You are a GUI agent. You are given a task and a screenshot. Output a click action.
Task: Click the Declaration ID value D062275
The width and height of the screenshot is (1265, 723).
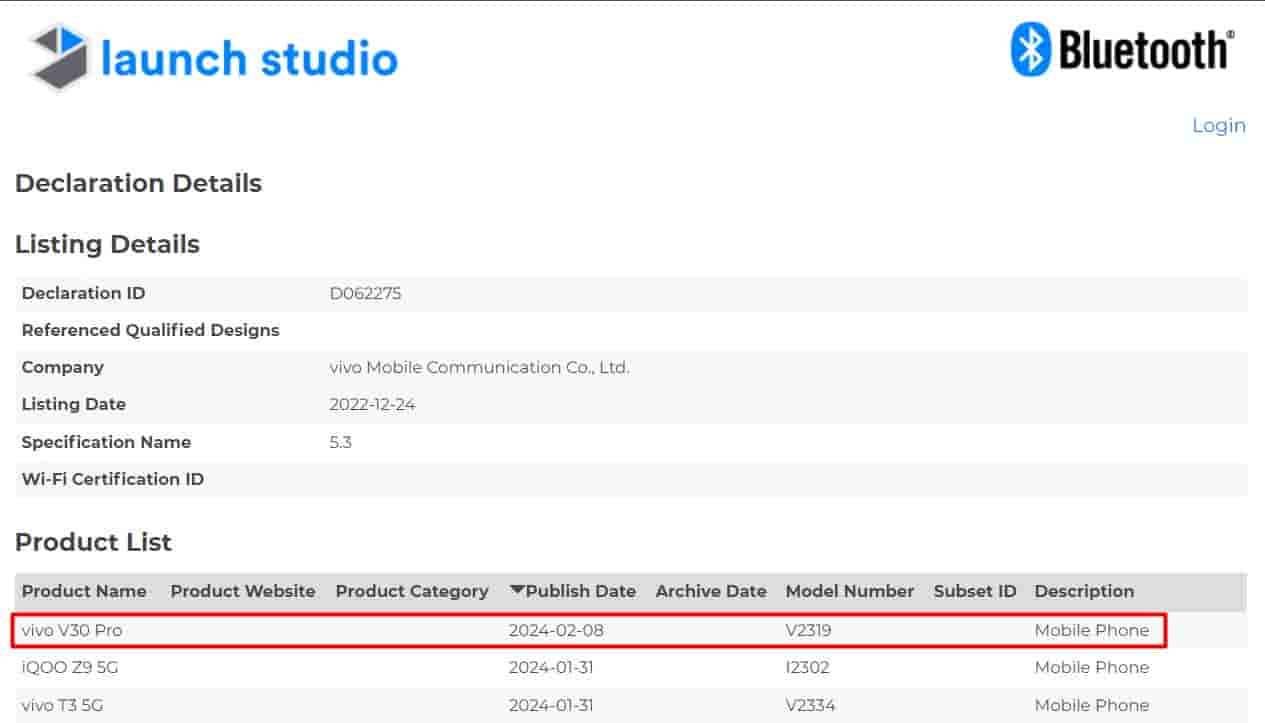point(365,293)
